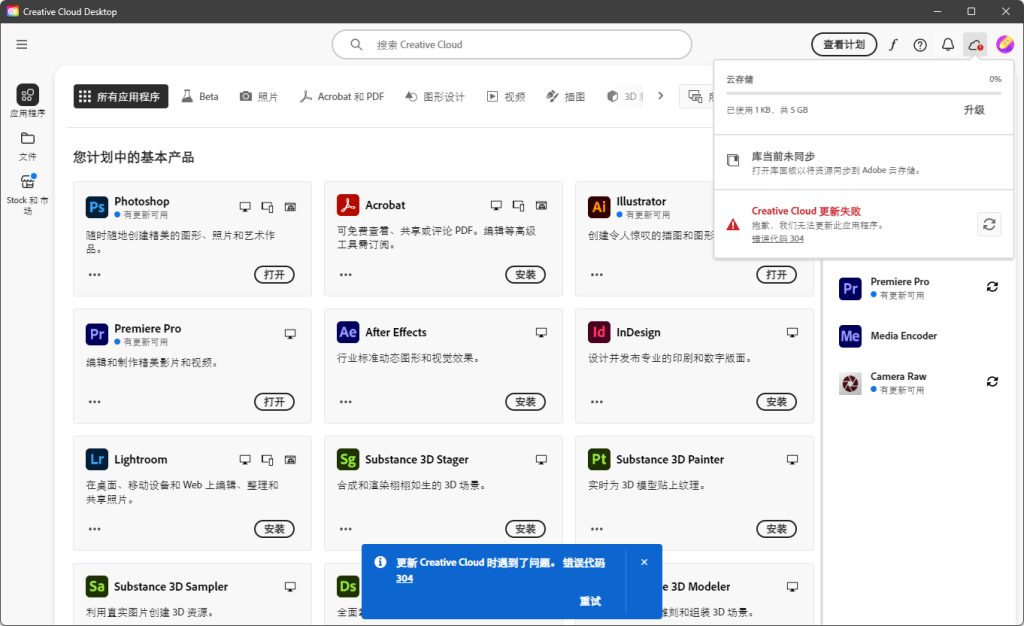Viewport: 1024px width, 626px height.
Task: Open error code 304 link in panel
Action: click(x=777, y=239)
